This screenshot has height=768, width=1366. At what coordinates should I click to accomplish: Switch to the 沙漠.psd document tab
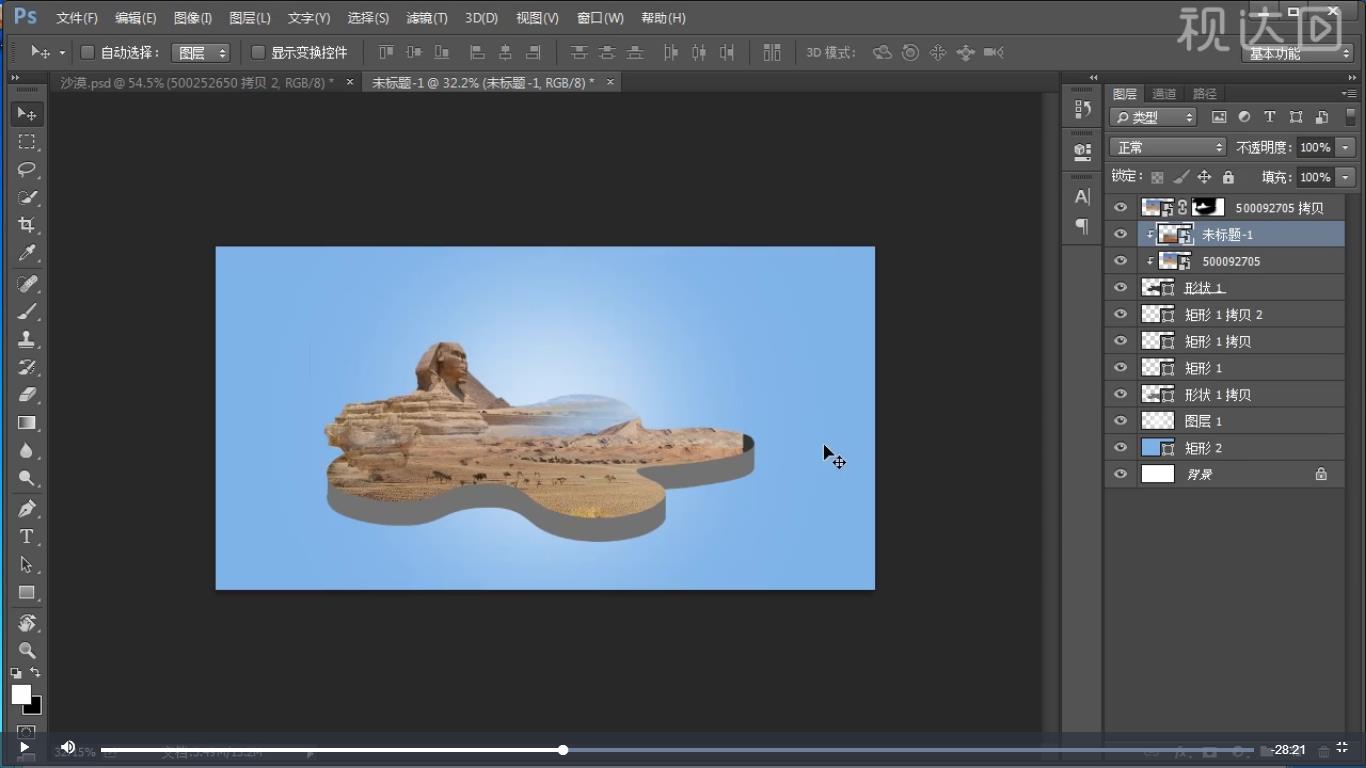tap(197, 83)
